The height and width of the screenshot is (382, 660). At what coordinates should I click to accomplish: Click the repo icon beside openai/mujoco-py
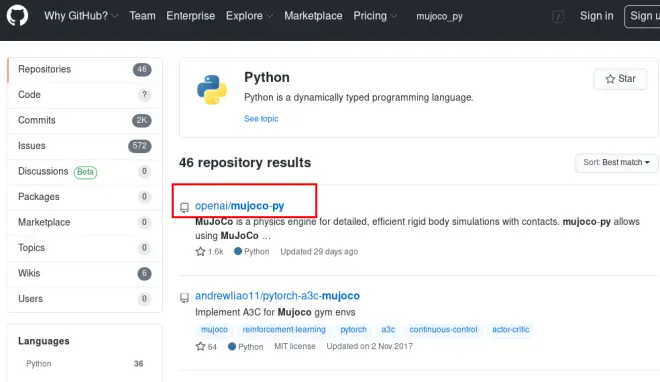(184, 207)
